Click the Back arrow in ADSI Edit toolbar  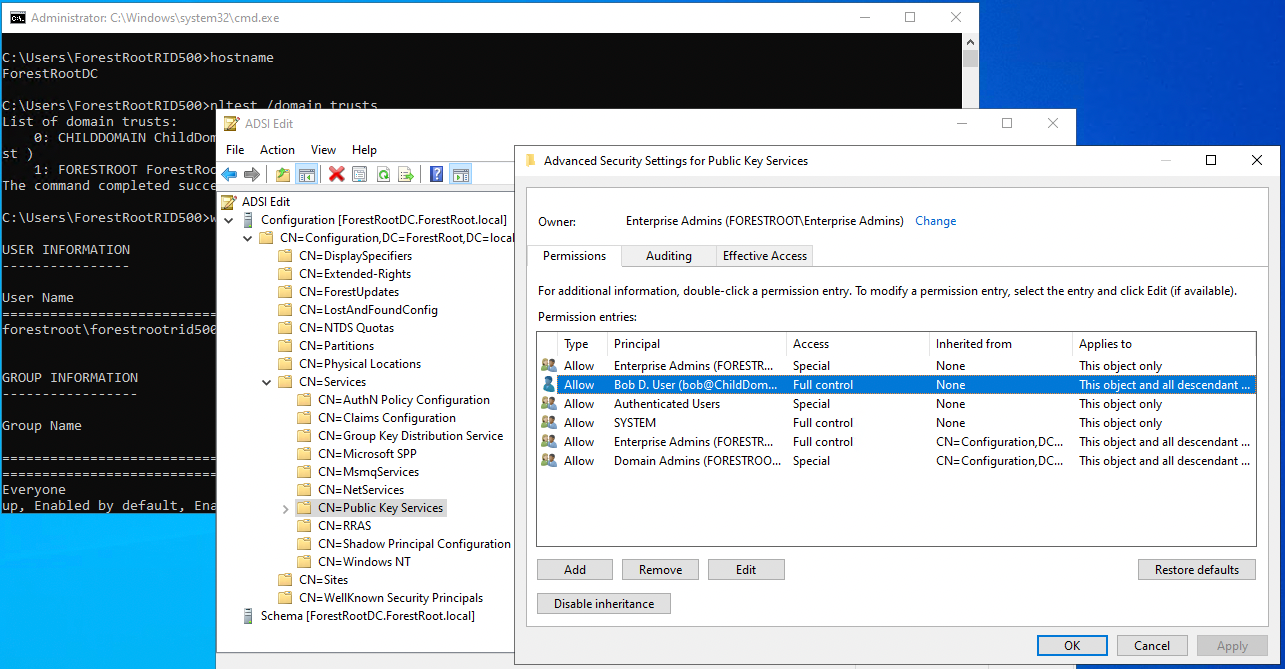[x=230, y=174]
